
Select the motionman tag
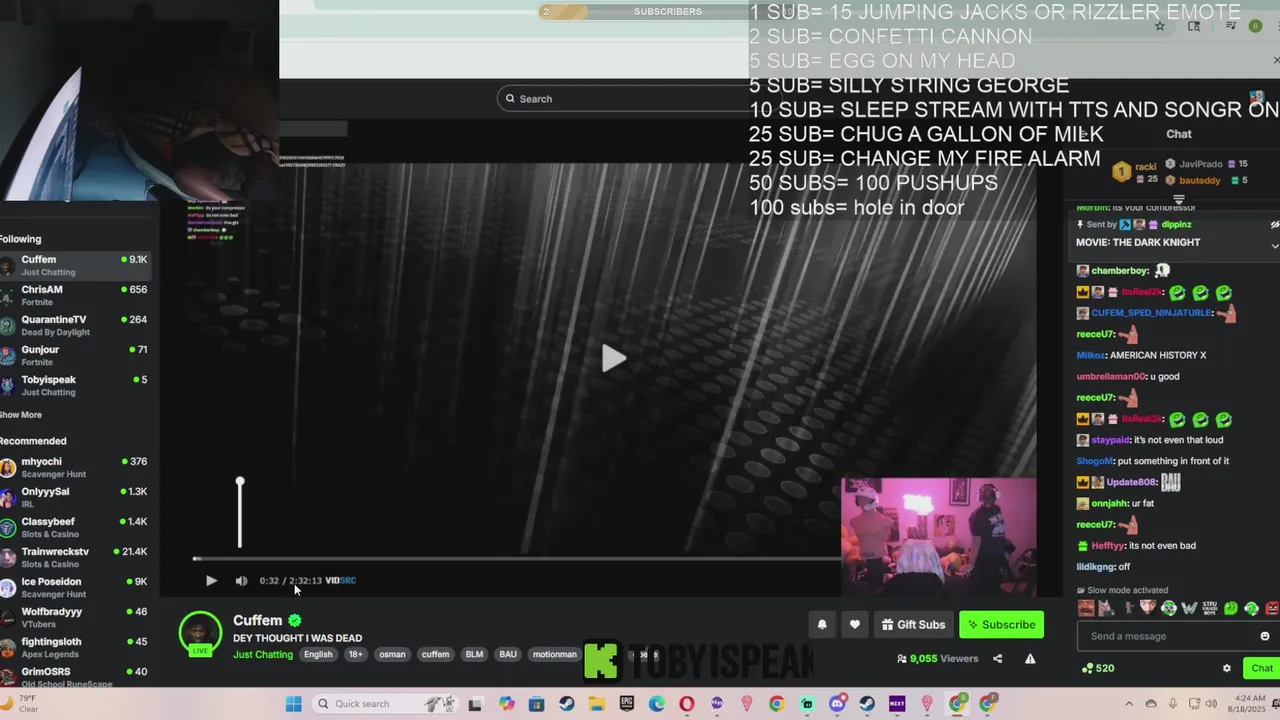point(554,654)
